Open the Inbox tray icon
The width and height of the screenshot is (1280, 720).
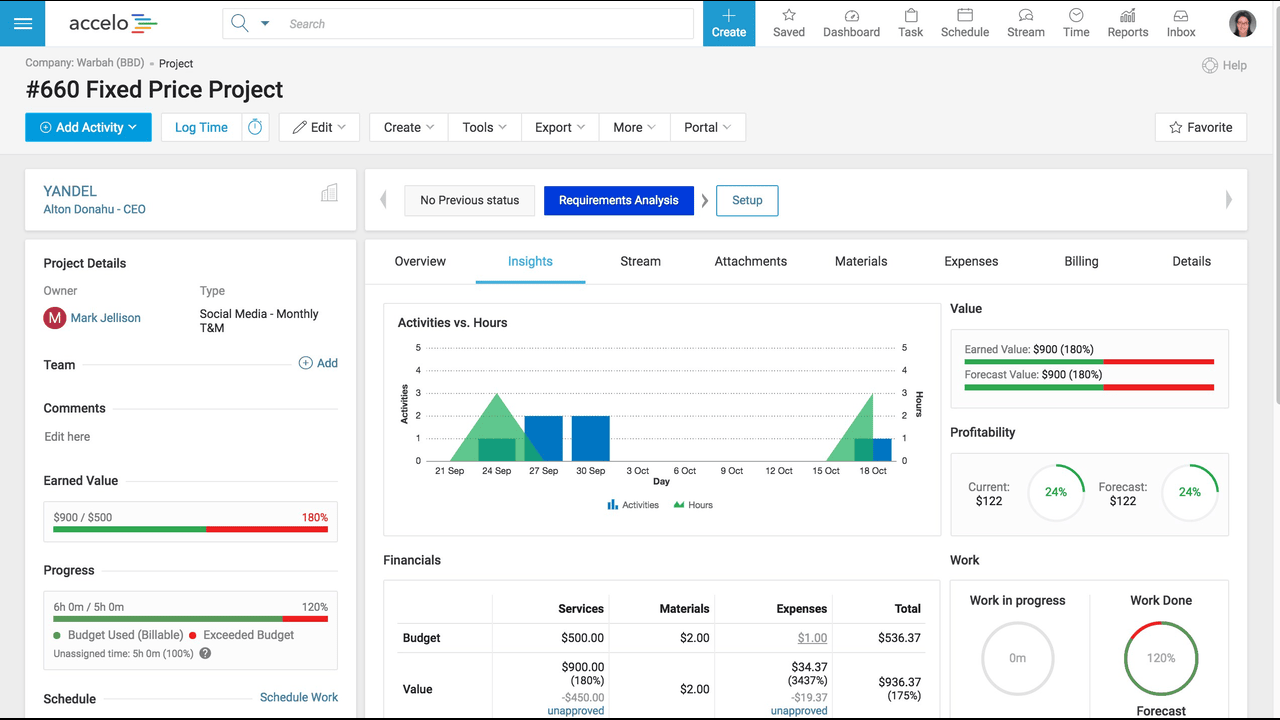(1181, 15)
